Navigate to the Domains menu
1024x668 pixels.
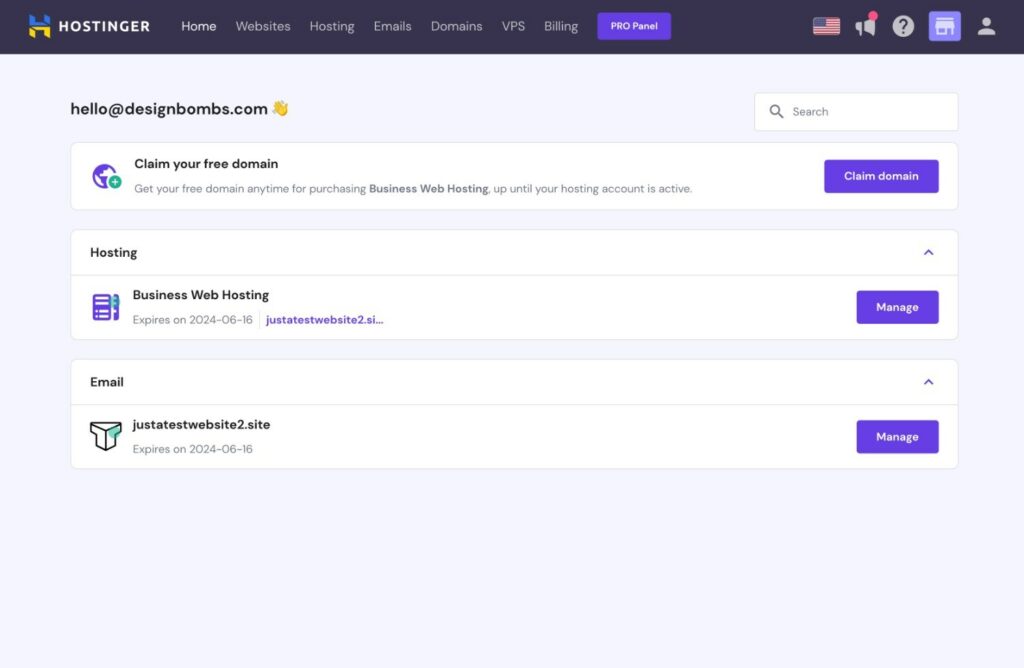coord(456,26)
